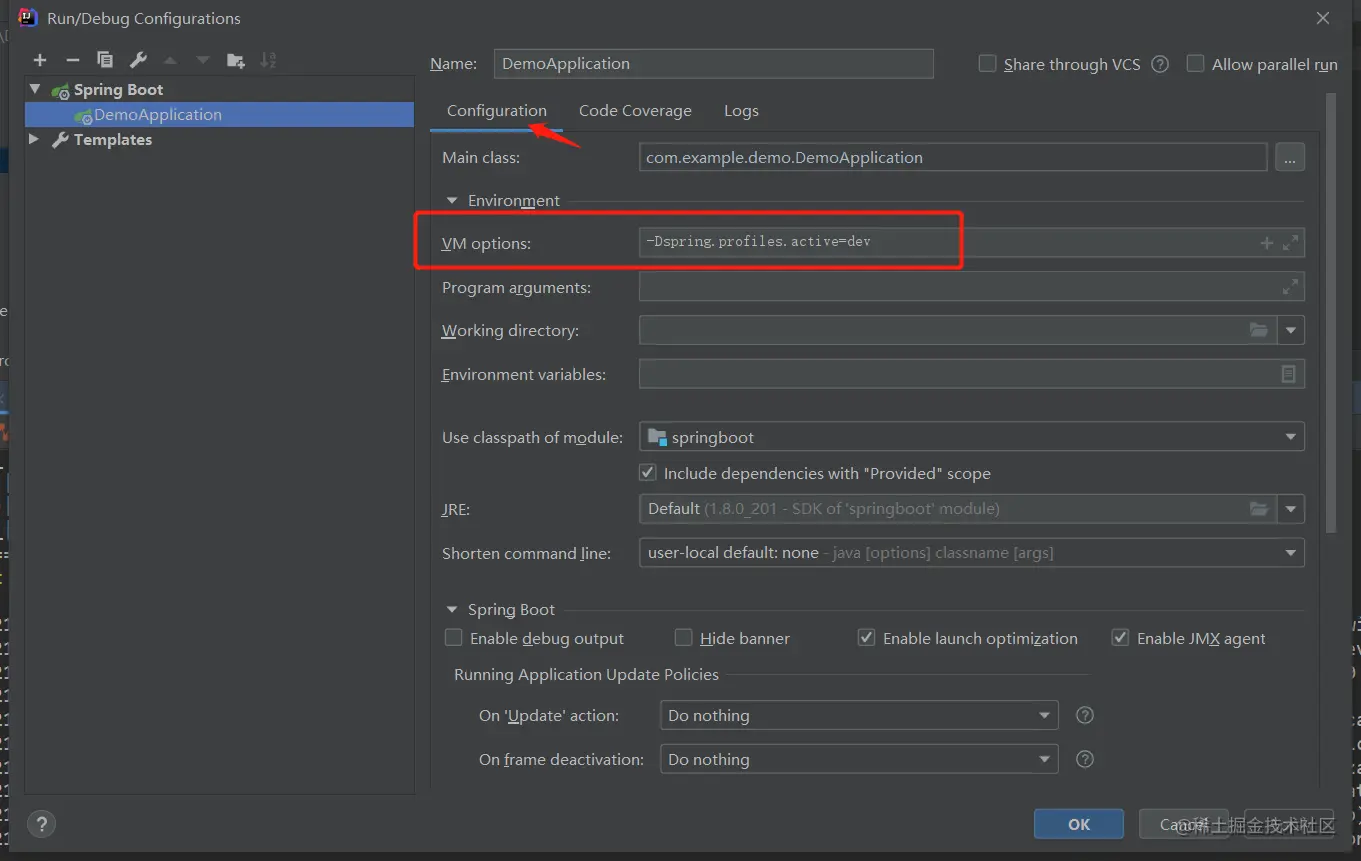Open the Logs tab
1361x861 pixels.
(741, 111)
